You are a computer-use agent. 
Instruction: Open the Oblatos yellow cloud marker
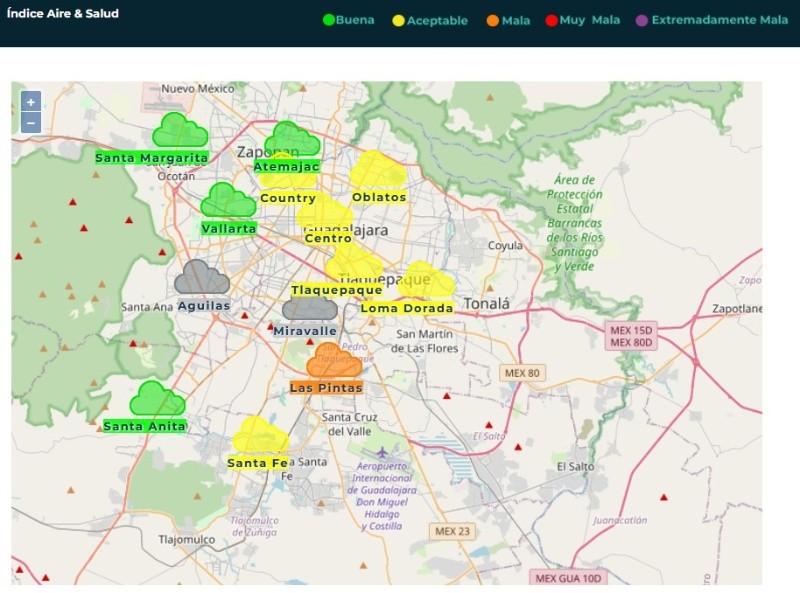(377, 170)
